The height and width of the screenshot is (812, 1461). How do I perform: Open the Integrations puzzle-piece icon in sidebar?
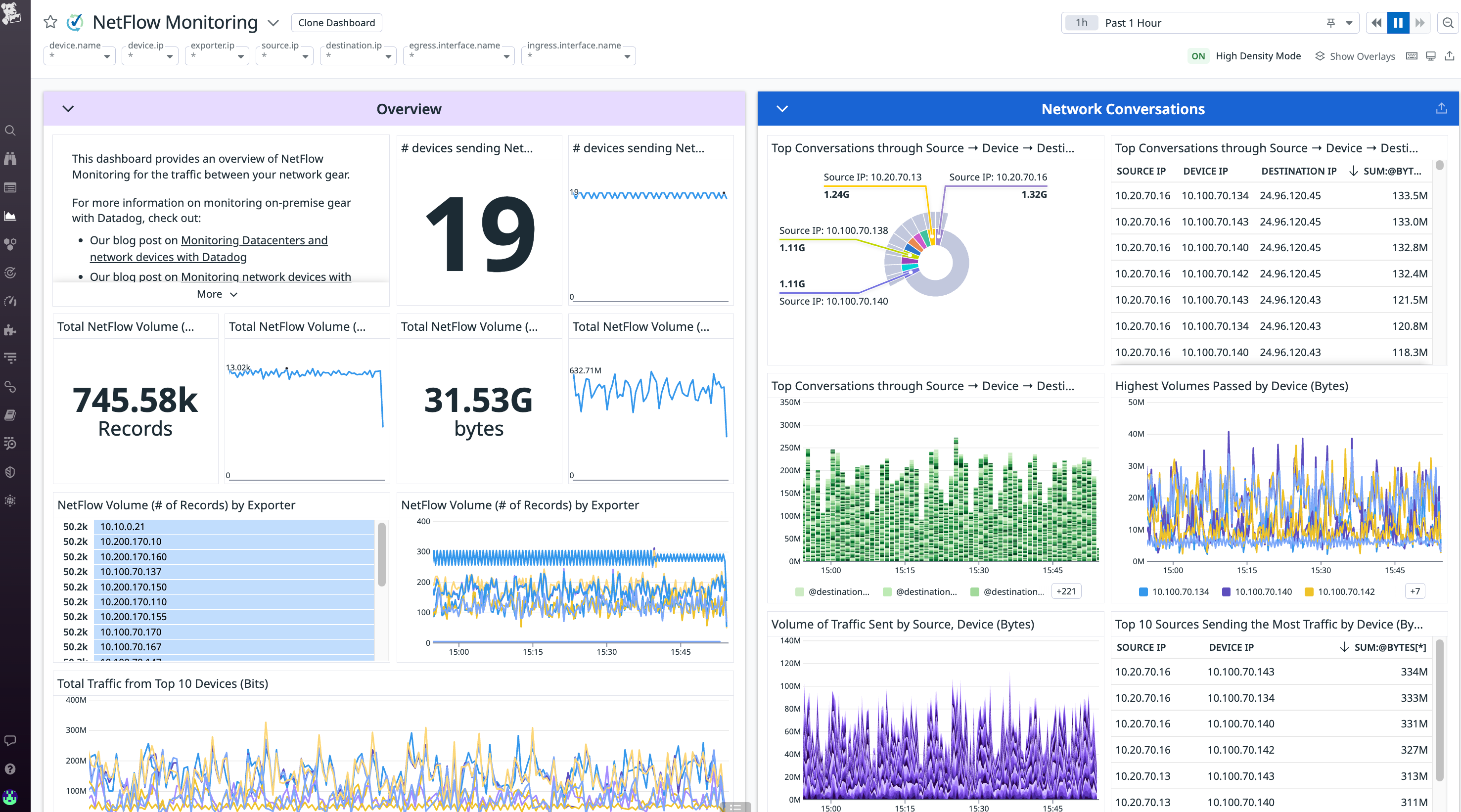[x=10, y=330]
